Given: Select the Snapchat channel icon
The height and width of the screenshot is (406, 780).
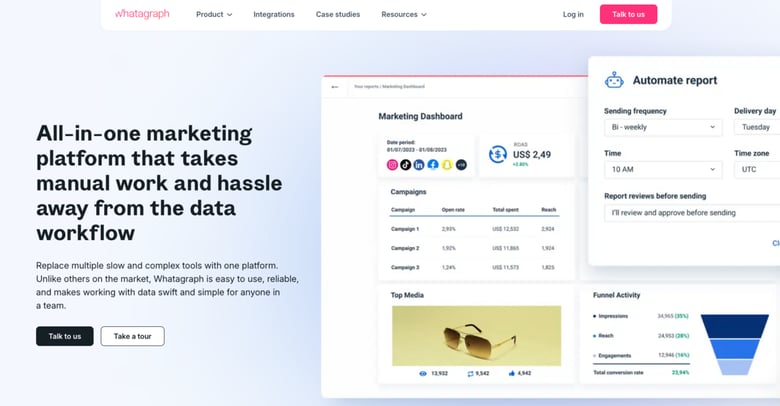Looking at the screenshot, I should coord(447,164).
